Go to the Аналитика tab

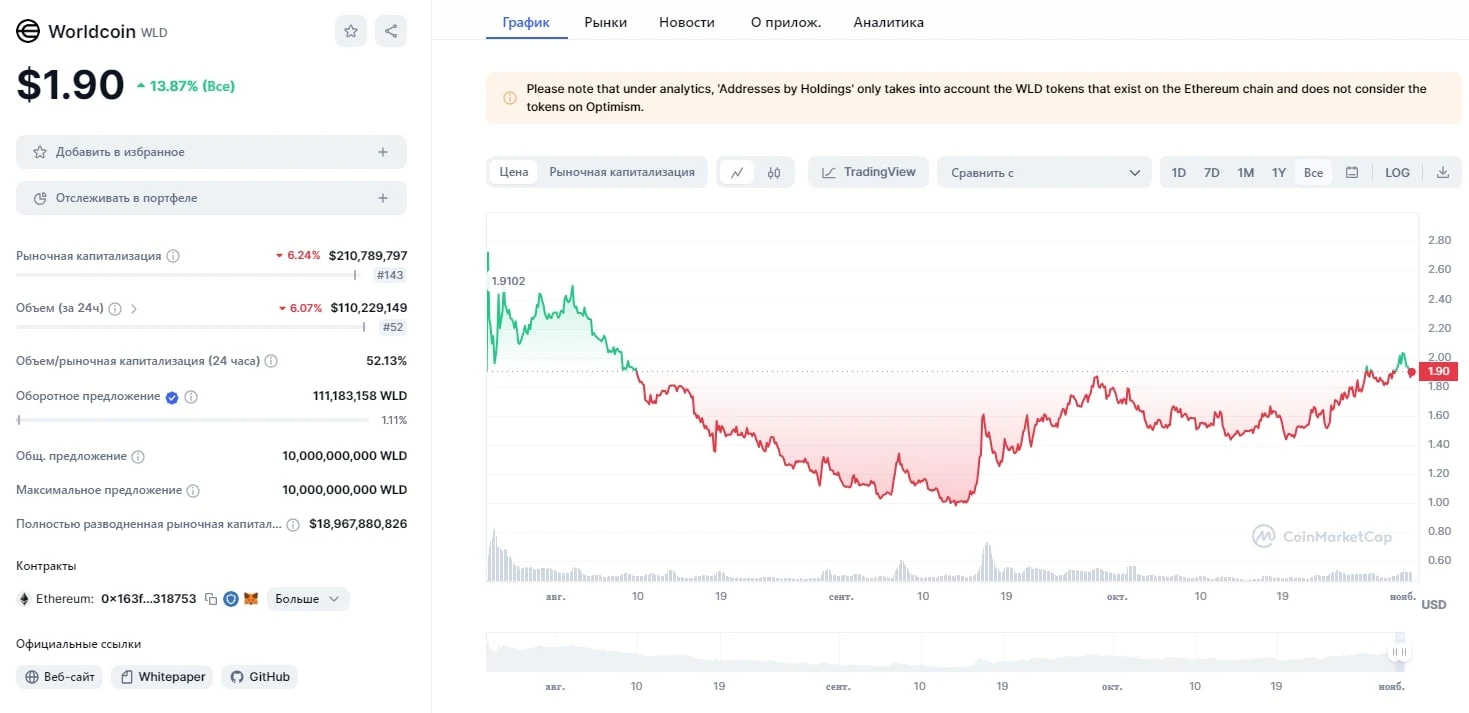tap(889, 22)
